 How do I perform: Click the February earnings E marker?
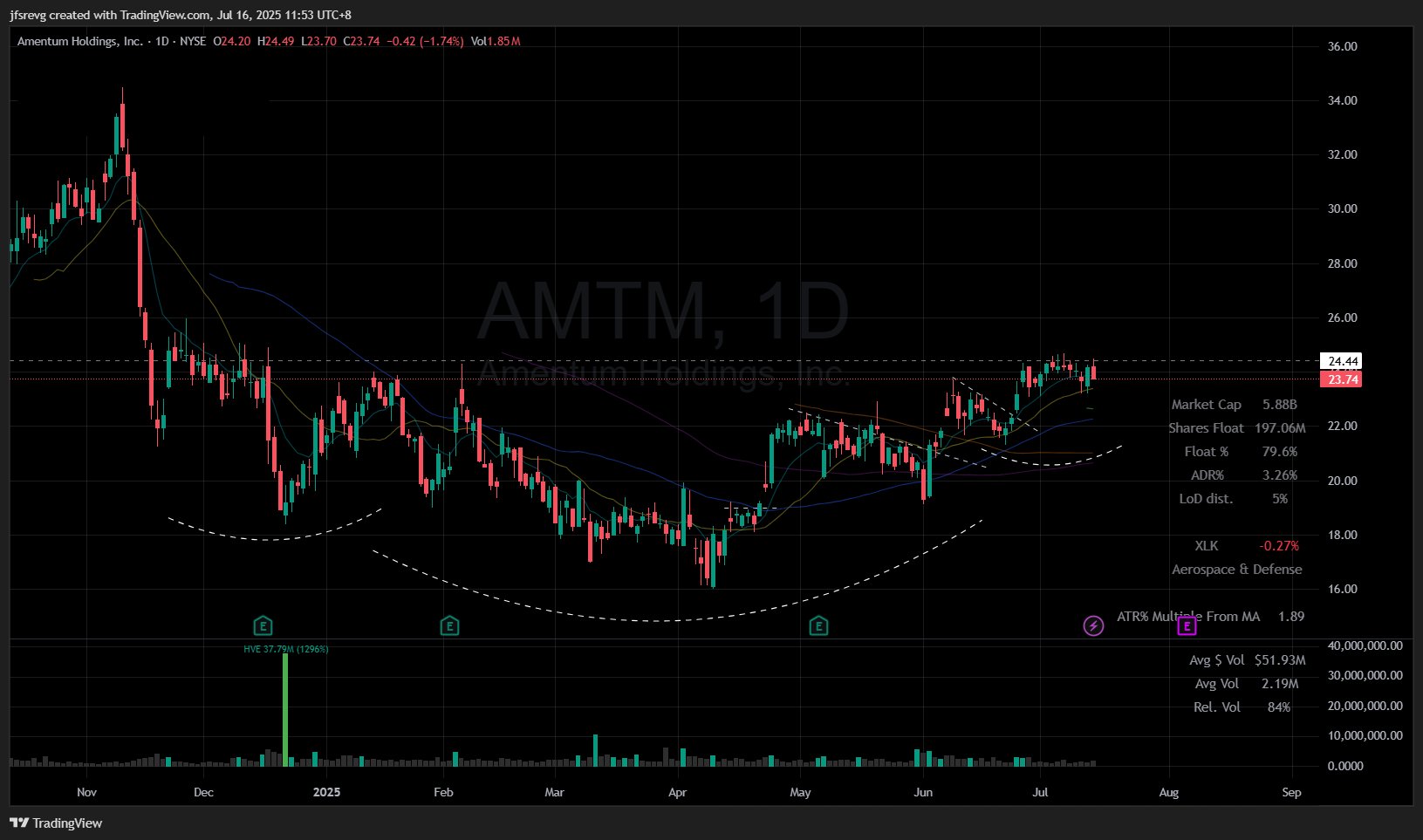pos(449,625)
